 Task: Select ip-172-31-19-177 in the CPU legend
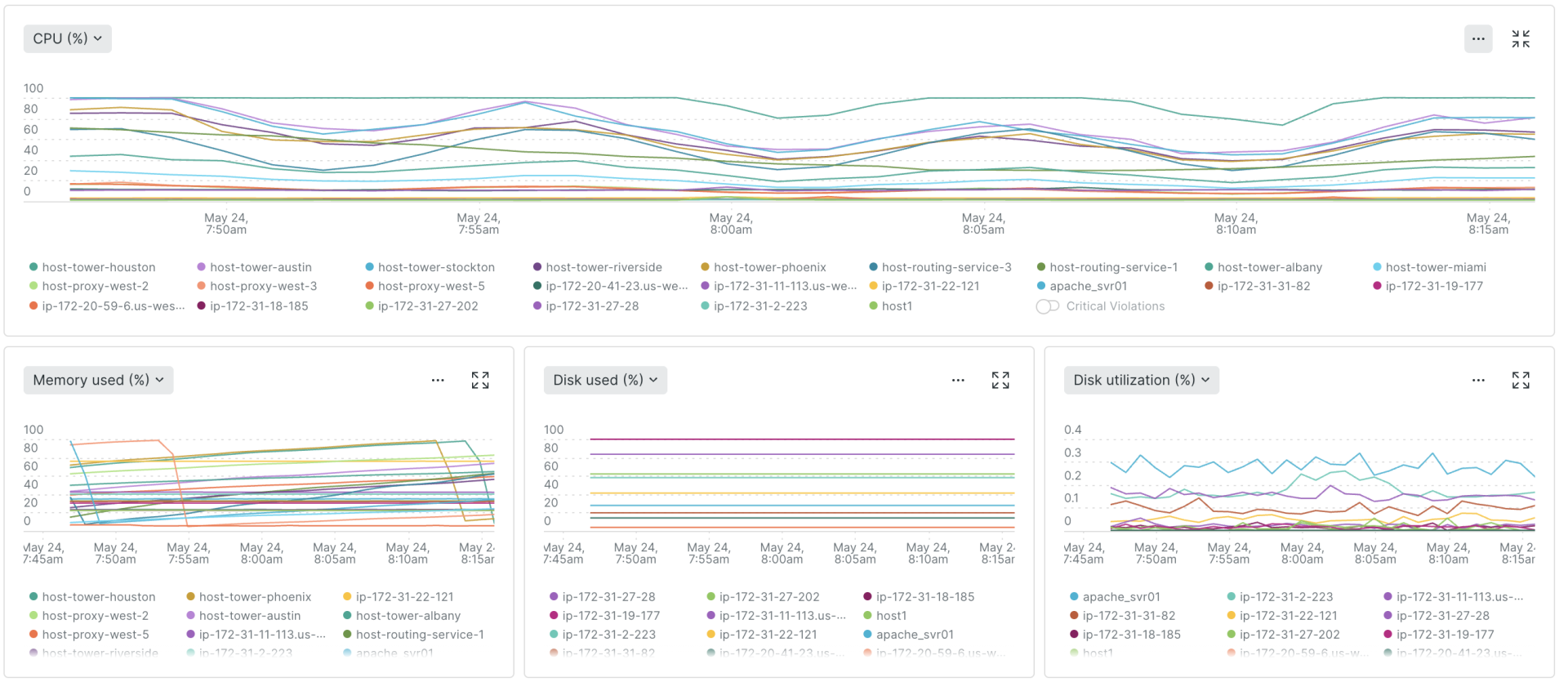[x=1432, y=286]
